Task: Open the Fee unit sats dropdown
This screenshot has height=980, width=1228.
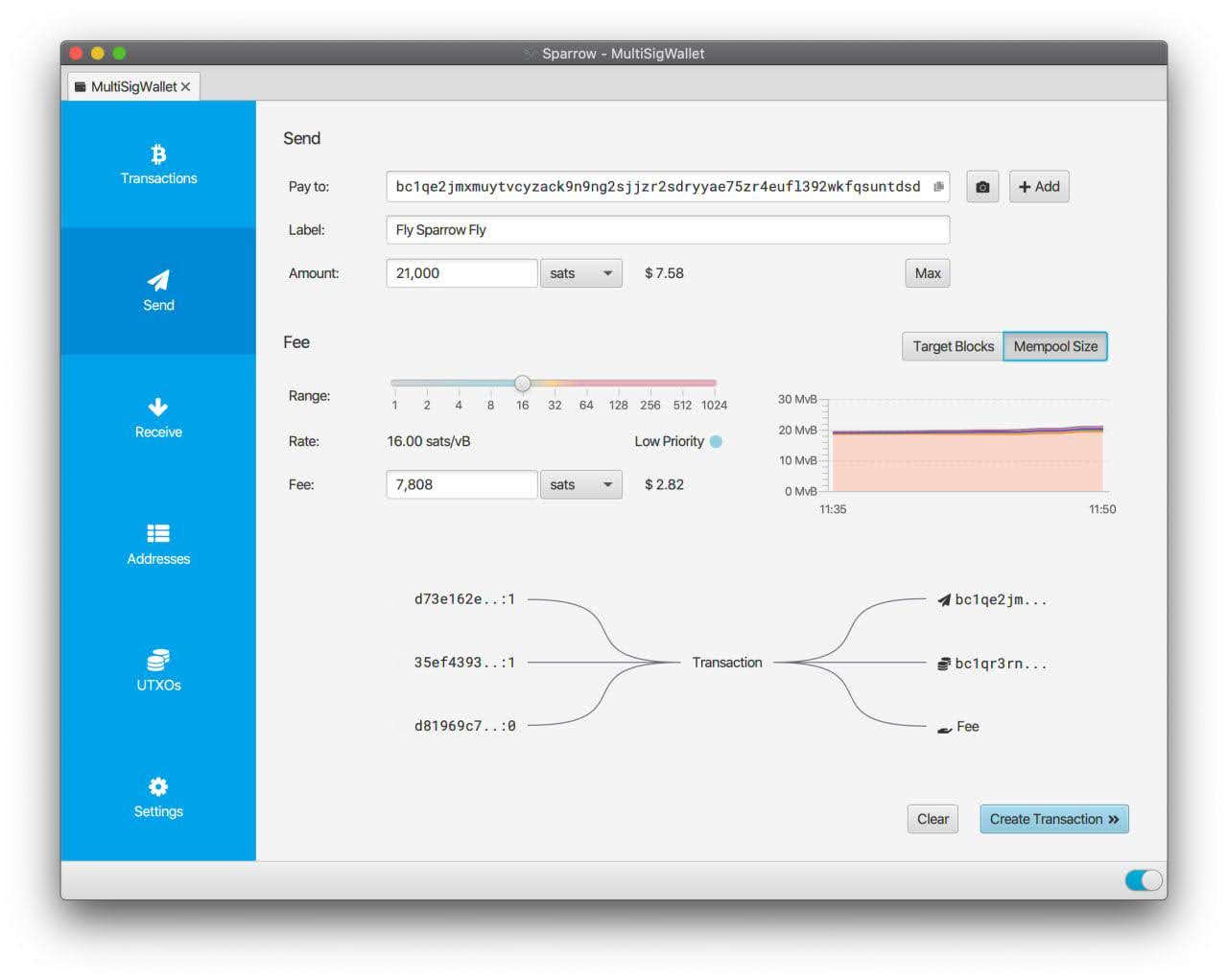Action: click(x=580, y=484)
